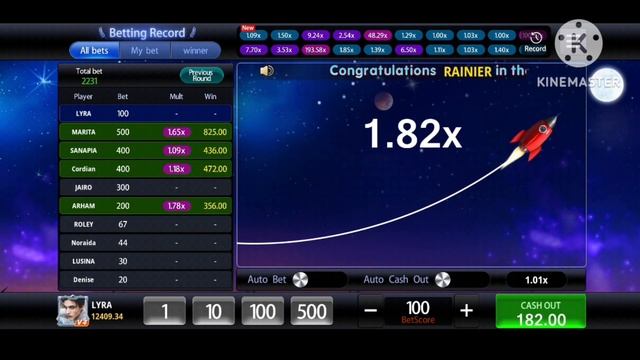
Task: Cash out at 182.00
Action: pyautogui.click(x=541, y=312)
